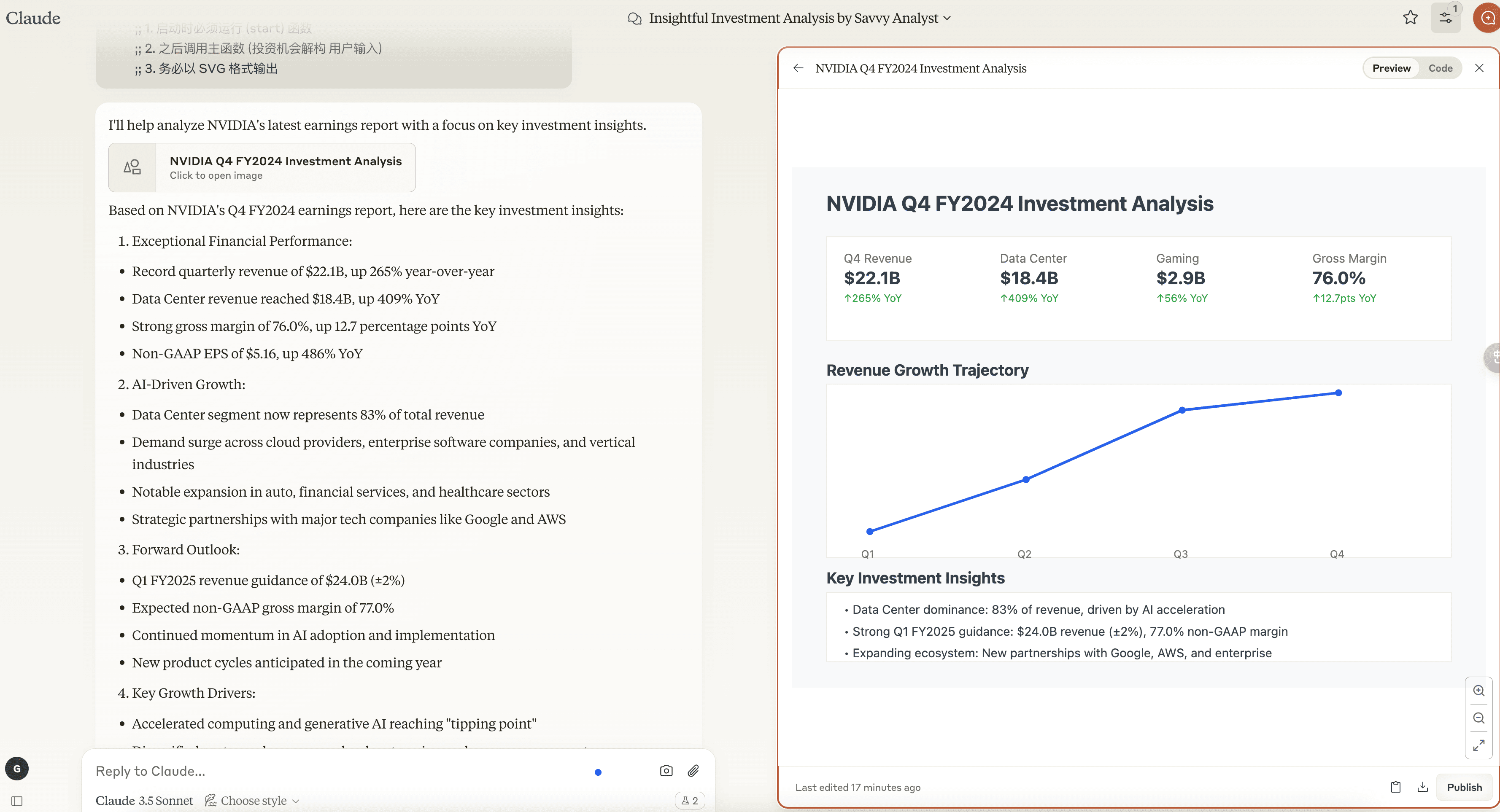The image size is (1500, 812).
Task: Zoom out of the artifact preview
Action: point(1478,718)
